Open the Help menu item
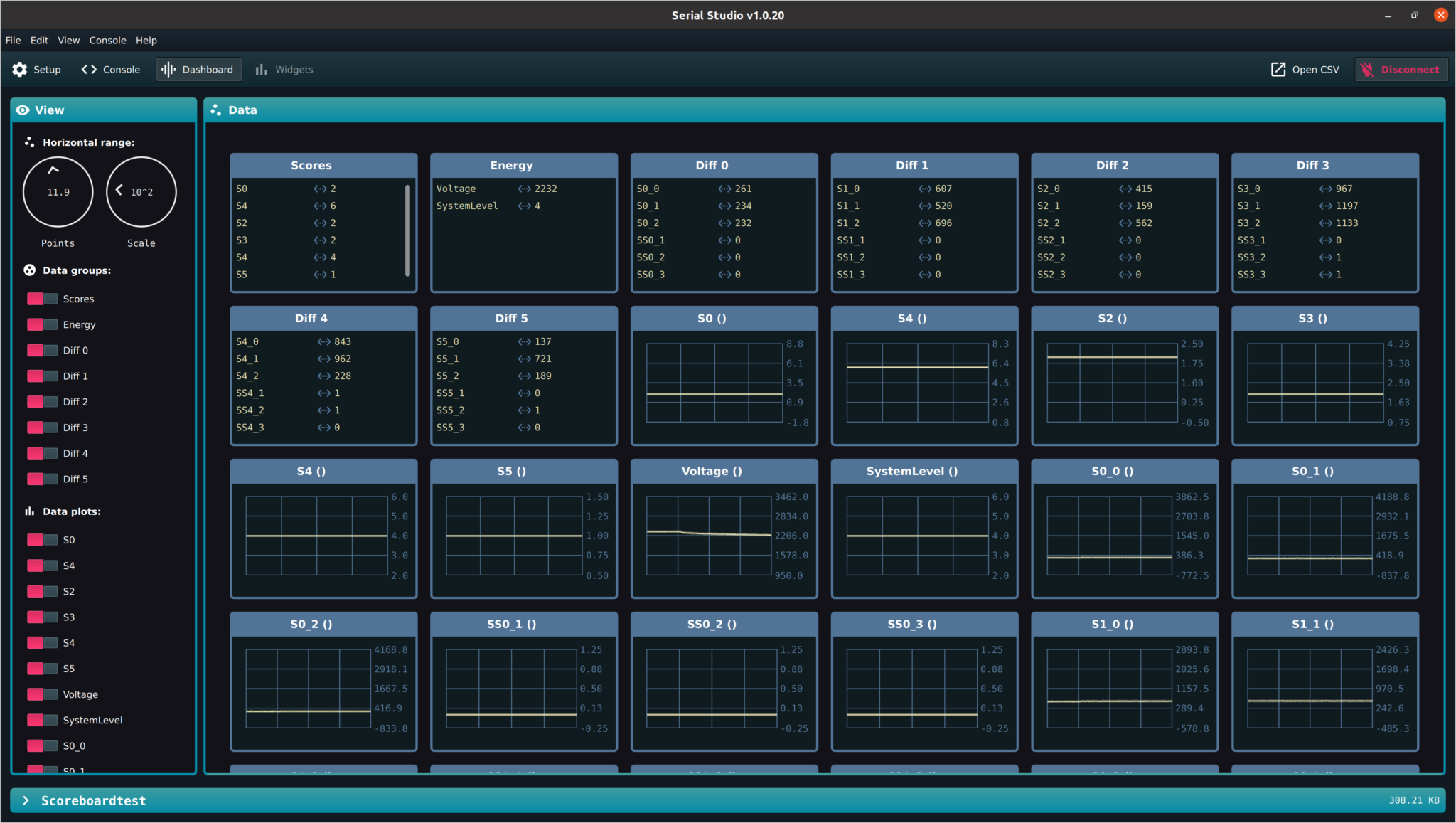 [146, 40]
